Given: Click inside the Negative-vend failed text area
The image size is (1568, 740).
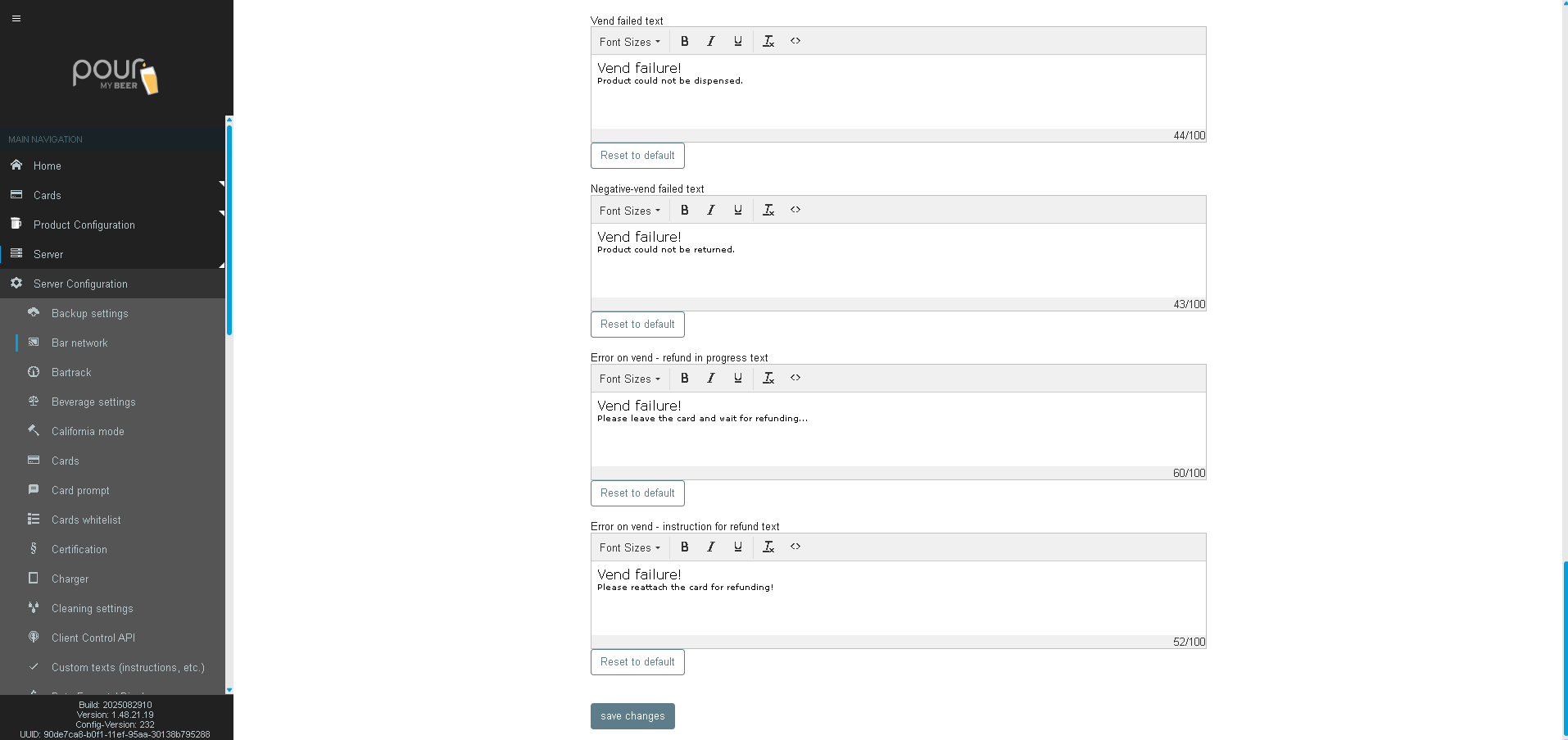Looking at the screenshot, I should [x=898, y=270].
